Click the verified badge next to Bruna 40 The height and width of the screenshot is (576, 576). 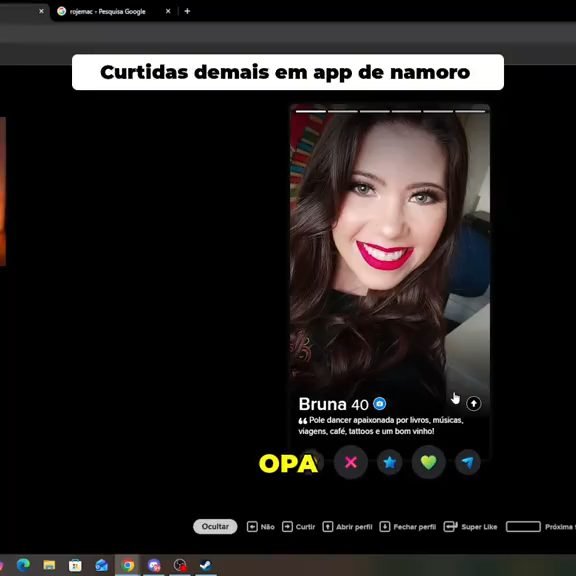[379, 404]
